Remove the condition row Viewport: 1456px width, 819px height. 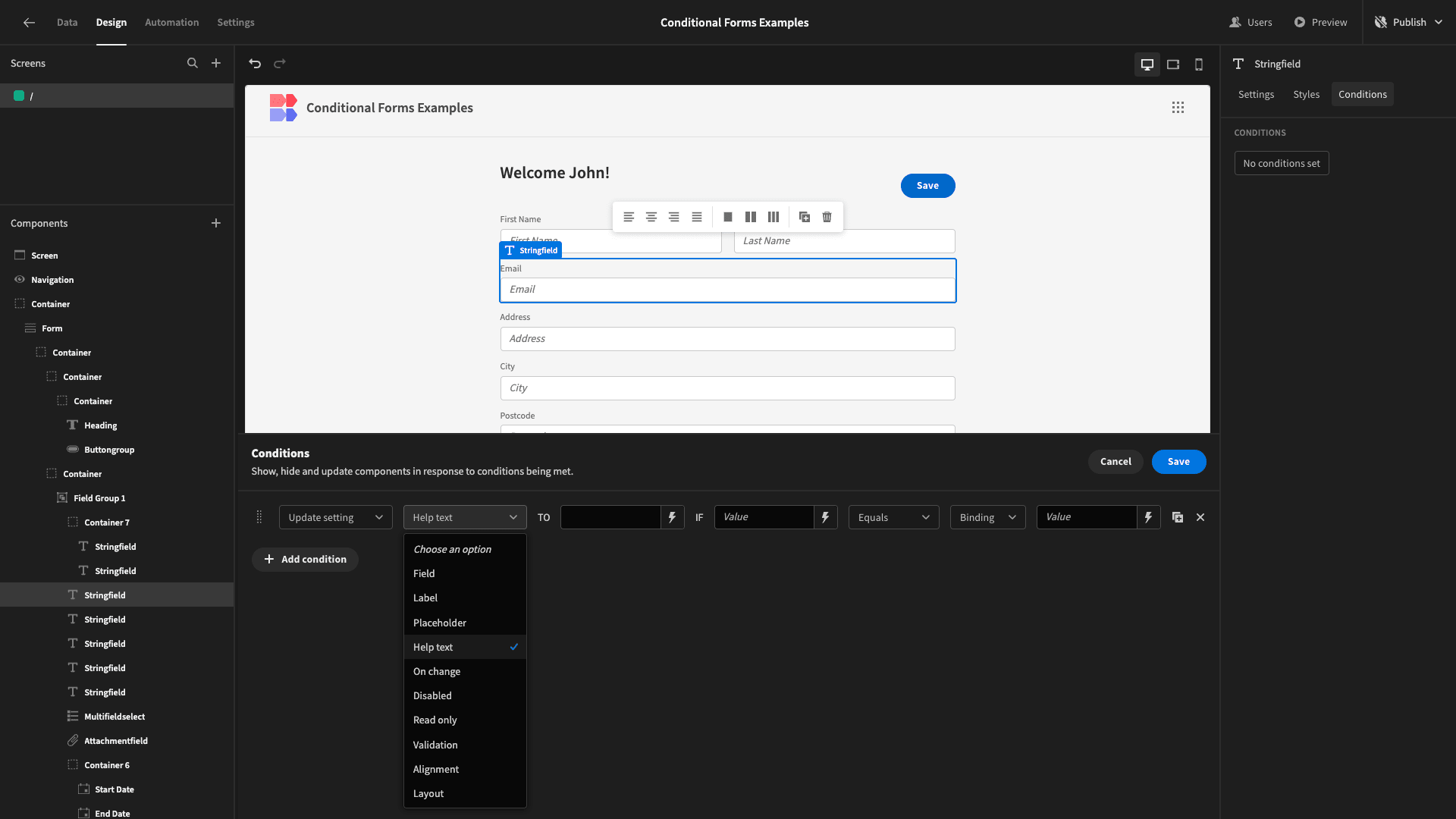point(1200,517)
